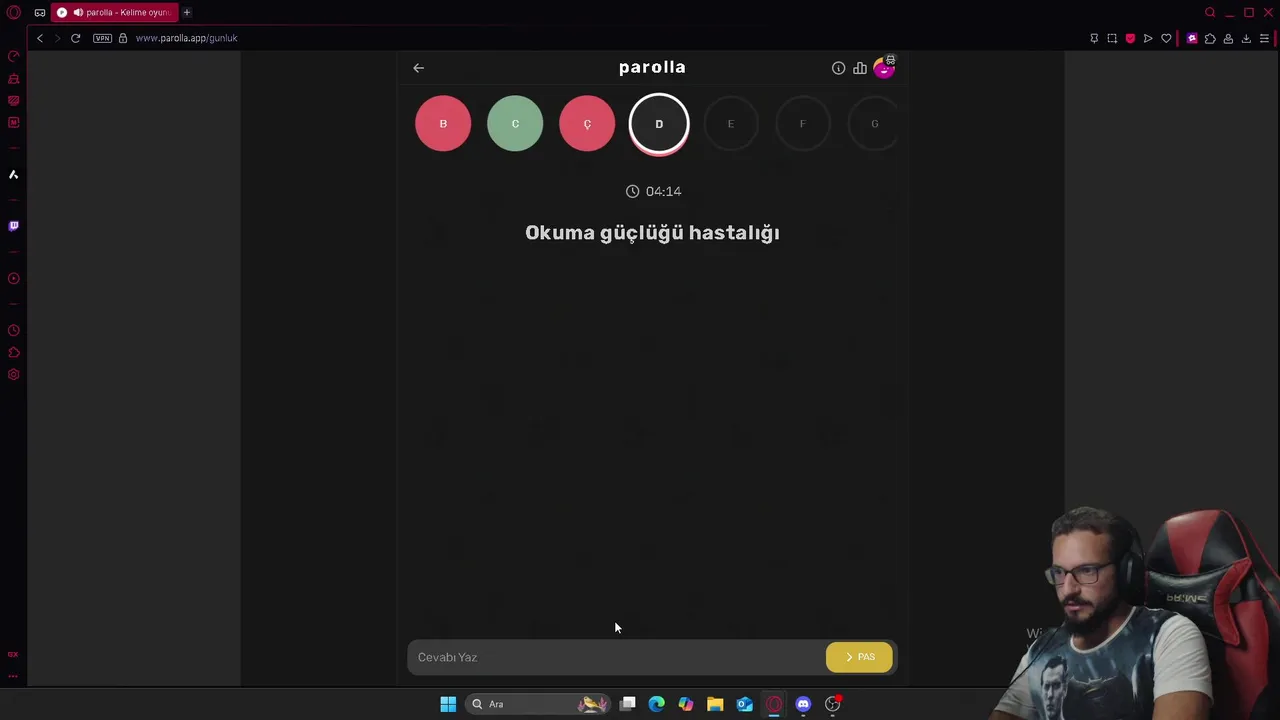Click the send (paper plane) toolbar icon
This screenshot has height=720, width=1280.
[1148, 39]
